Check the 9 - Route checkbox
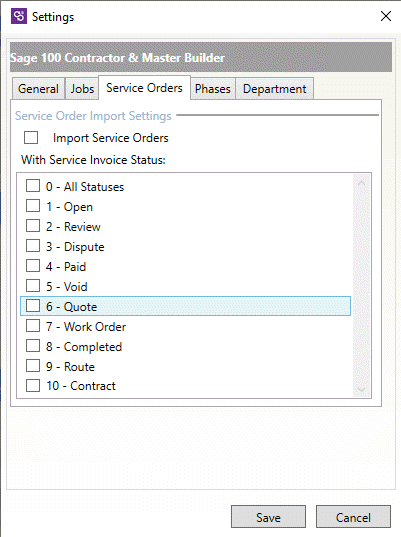 point(33,366)
